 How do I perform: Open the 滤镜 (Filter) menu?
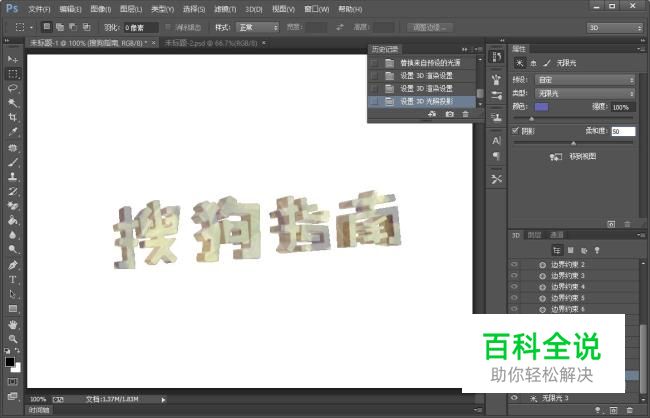[x=225, y=9]
